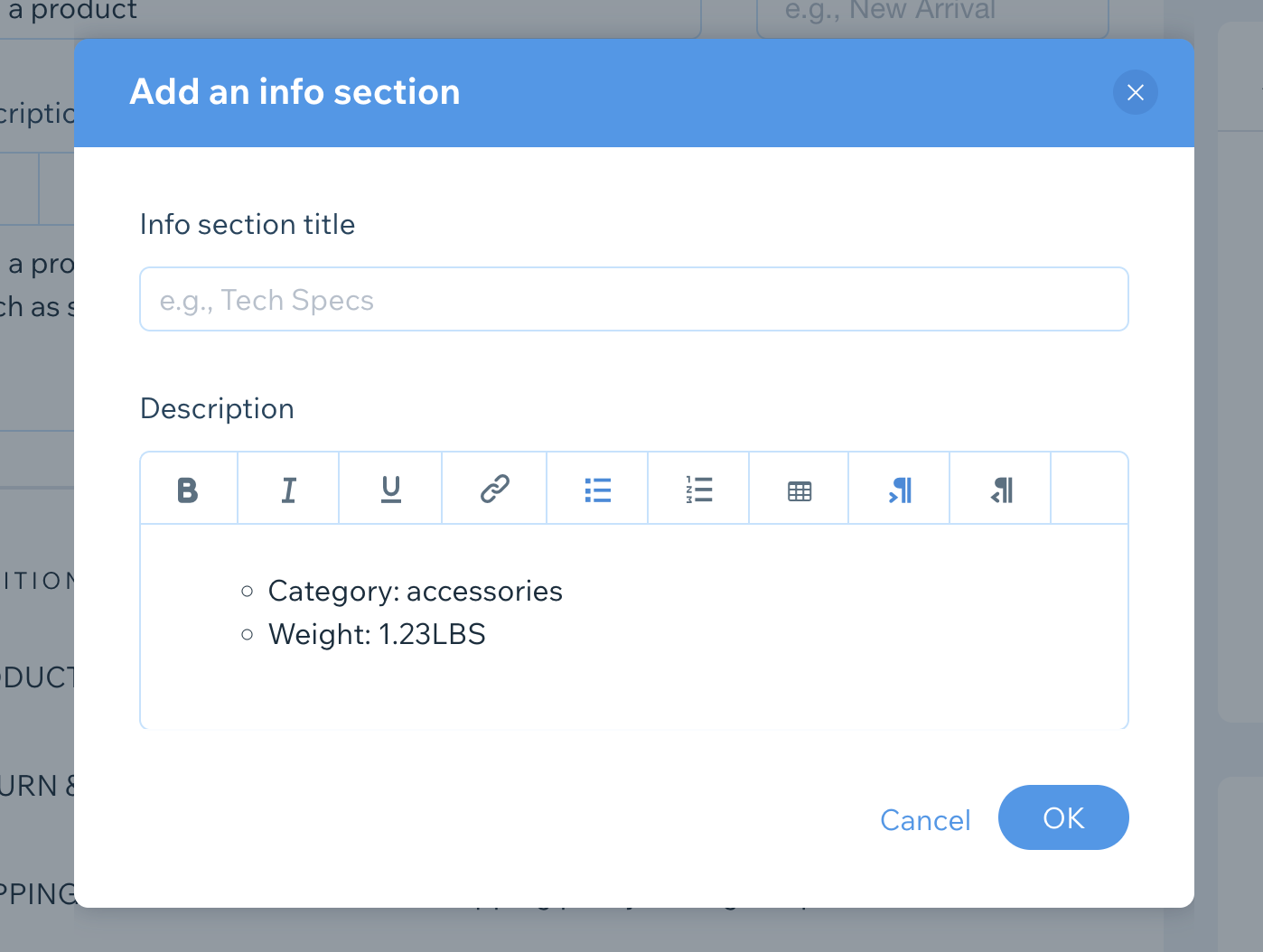The width and height of the screenshot is (1263, 952).
Task: Place cursor in the 'Weight: 1.23LBS' line
Action: pos(377,634)
